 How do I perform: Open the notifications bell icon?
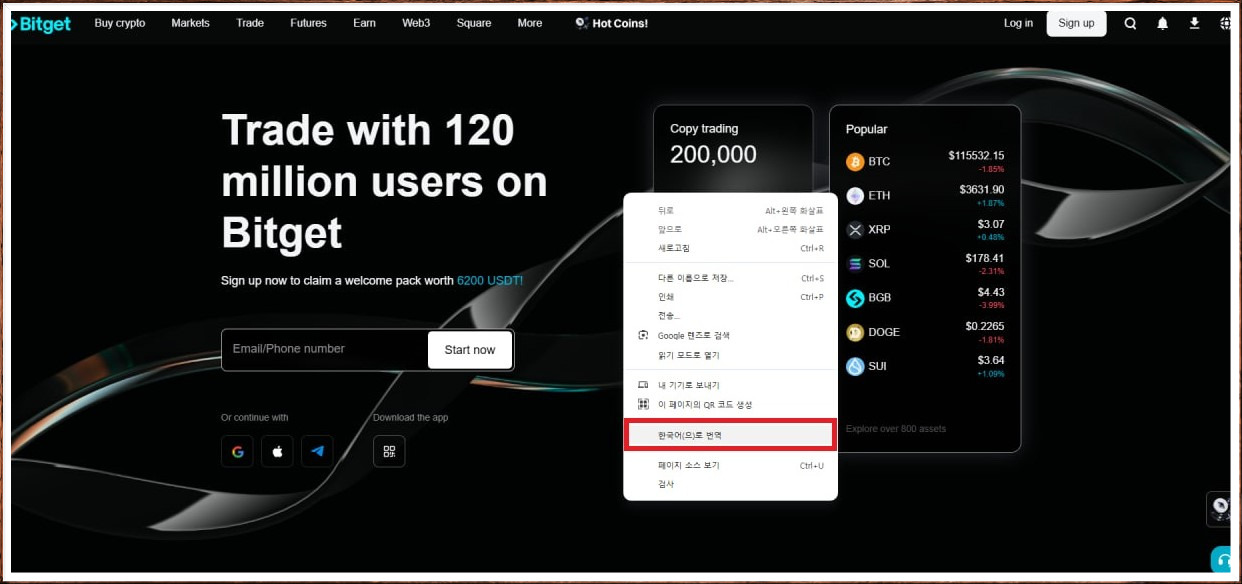[x=1162, y=24]
